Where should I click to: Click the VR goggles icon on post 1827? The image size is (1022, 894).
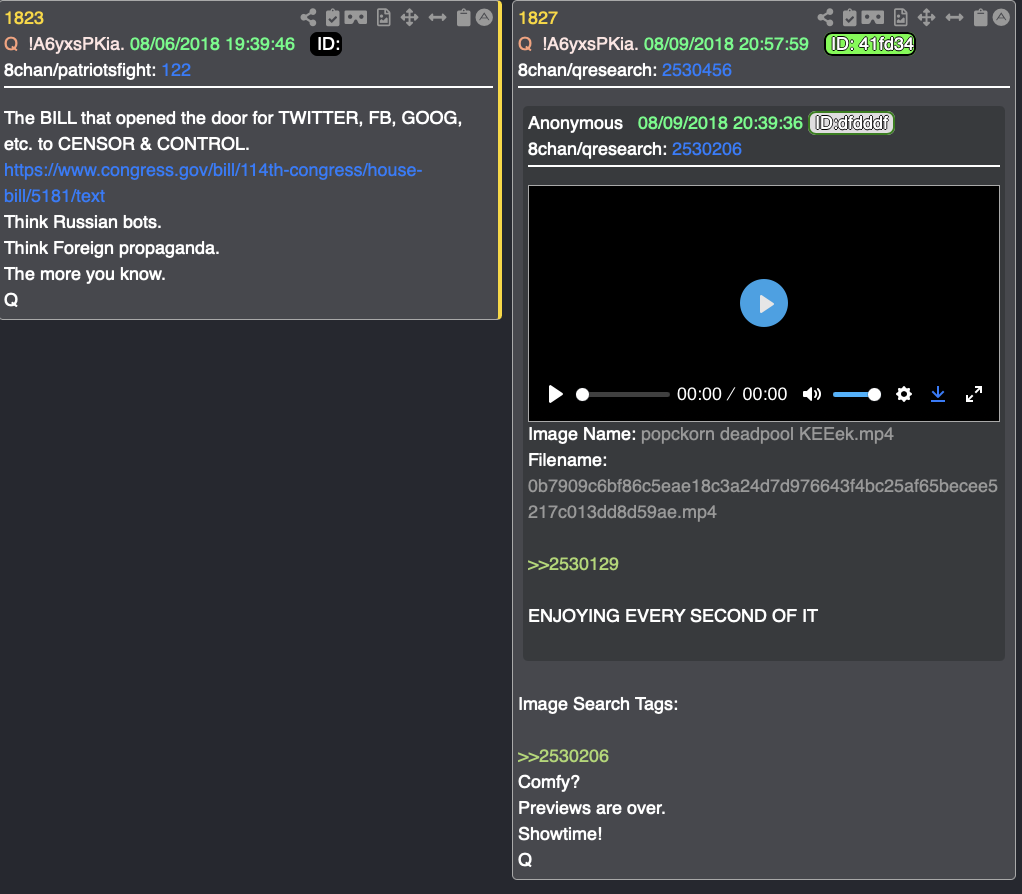pyautogui.click(x=873, y=18)
